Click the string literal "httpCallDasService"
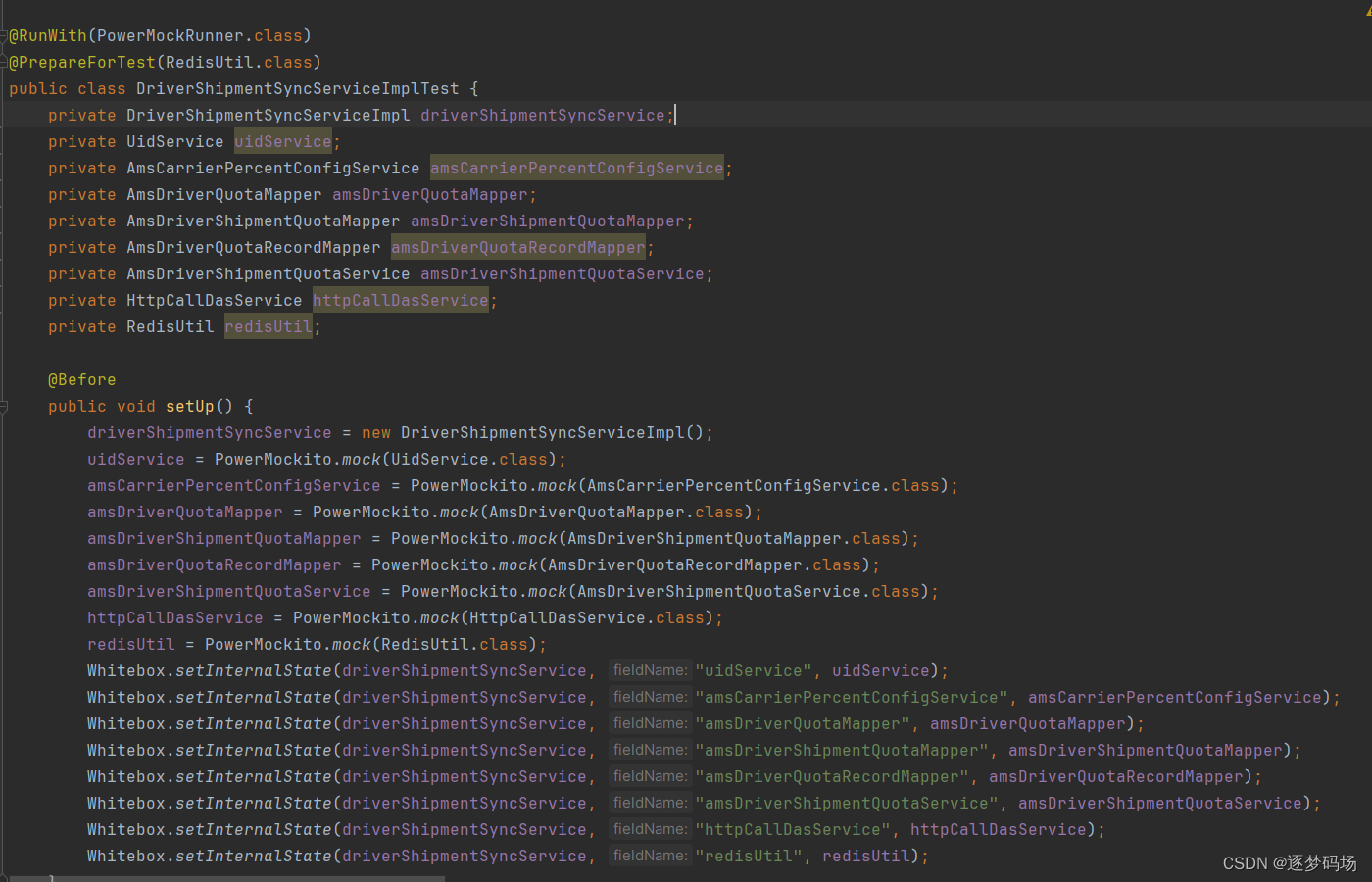This screenshot has width=1372, height=882. [793, 830]
